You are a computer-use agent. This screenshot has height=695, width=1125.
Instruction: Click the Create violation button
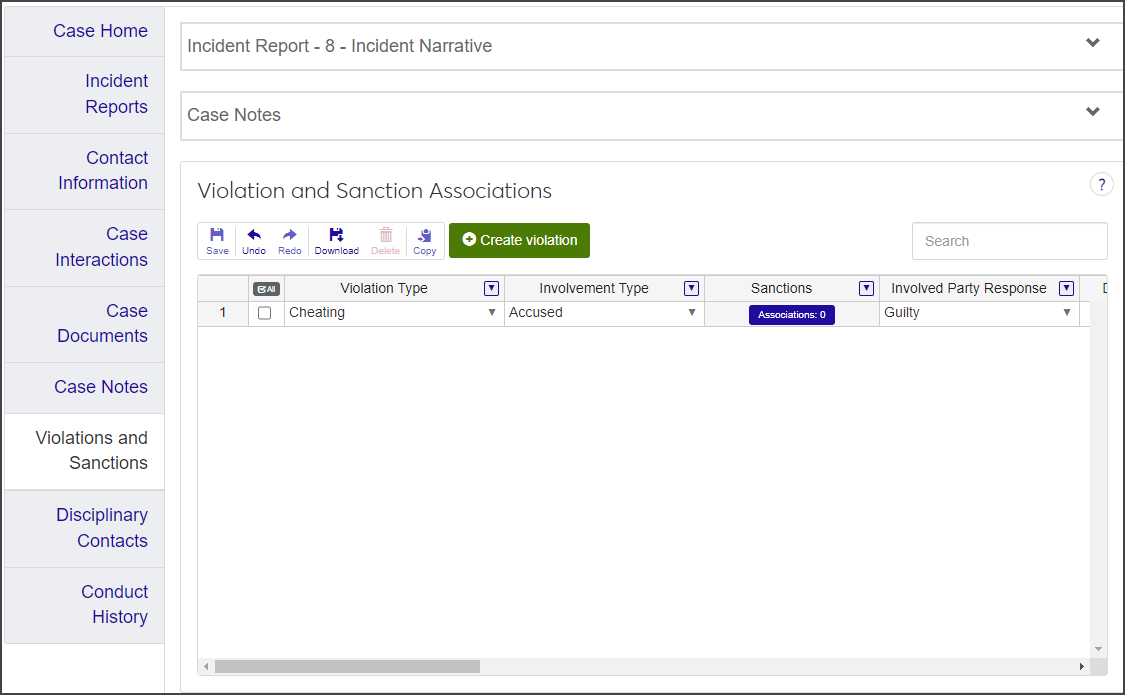click(x=519, y=240)
